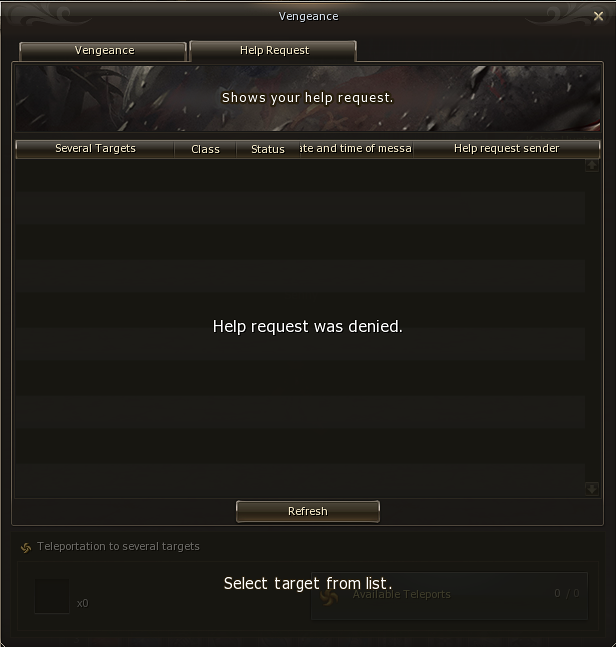Sort by the Class column header

click(205, 149)
